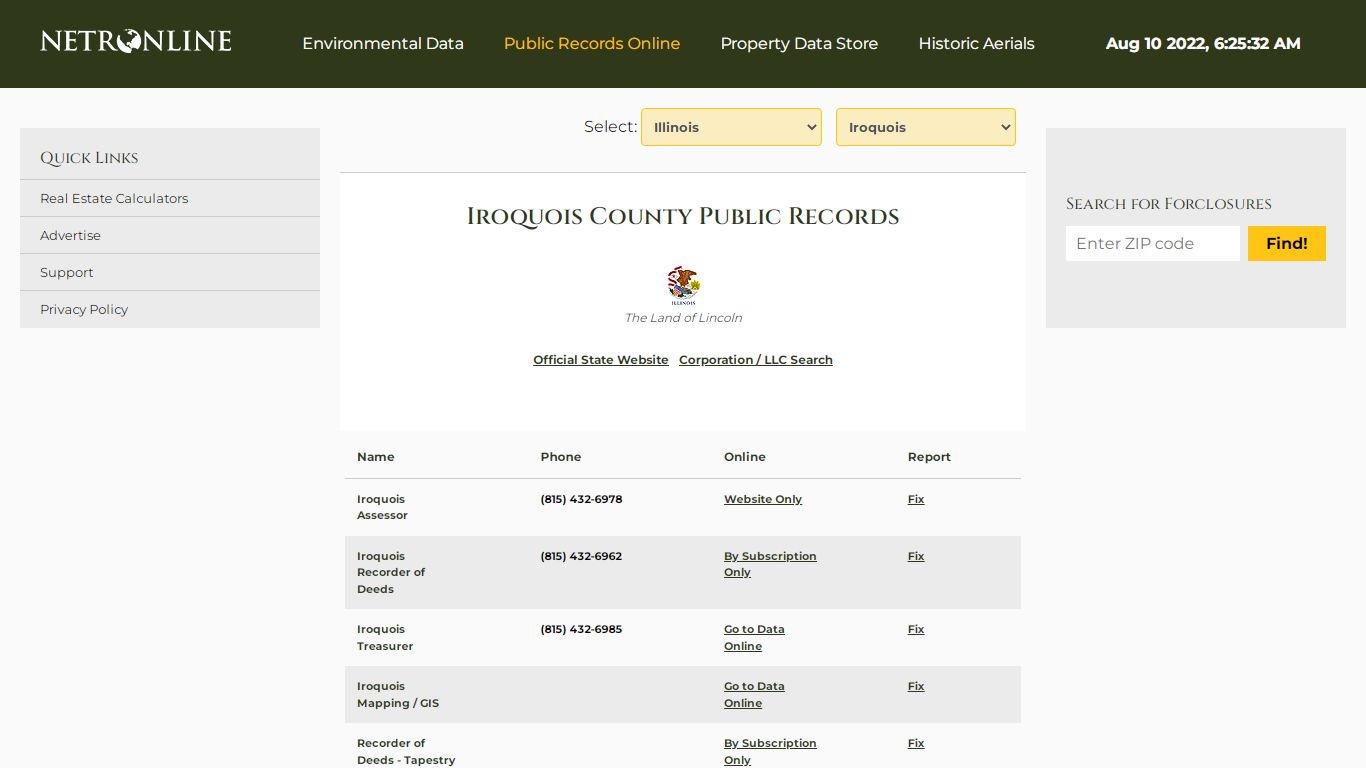Open Recorder of Deeds By Subscription link
Screen dimensions: 1366x768
click(x=770, y=564)
